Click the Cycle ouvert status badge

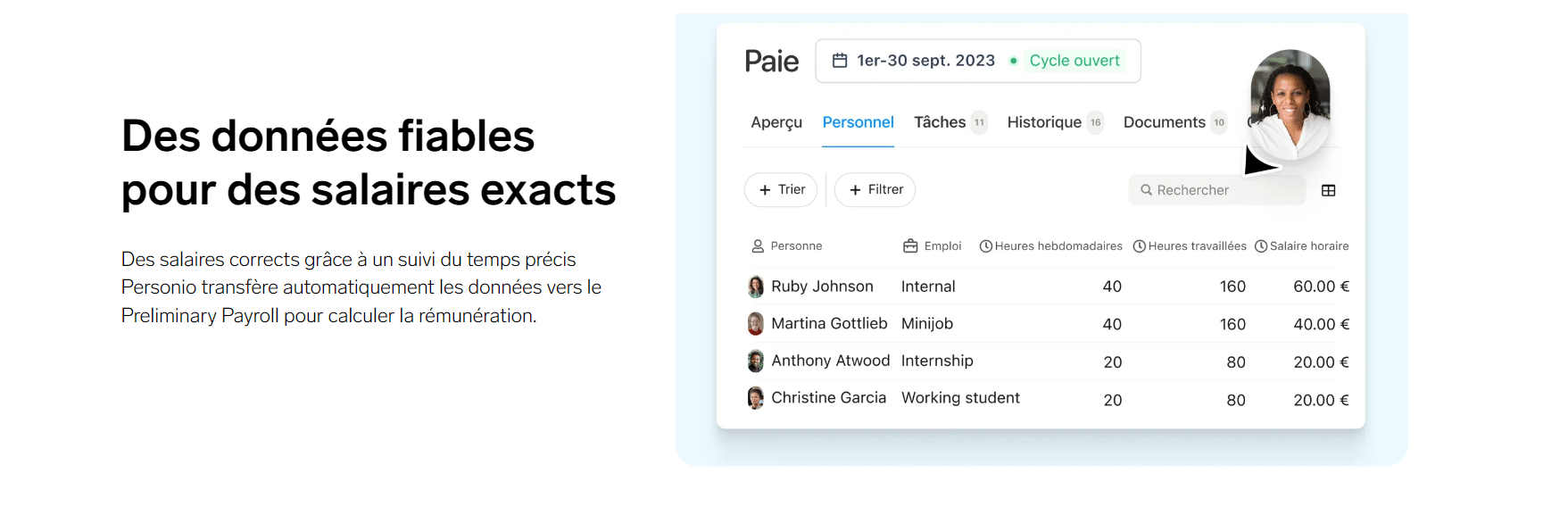click(x=1067, y=61)
